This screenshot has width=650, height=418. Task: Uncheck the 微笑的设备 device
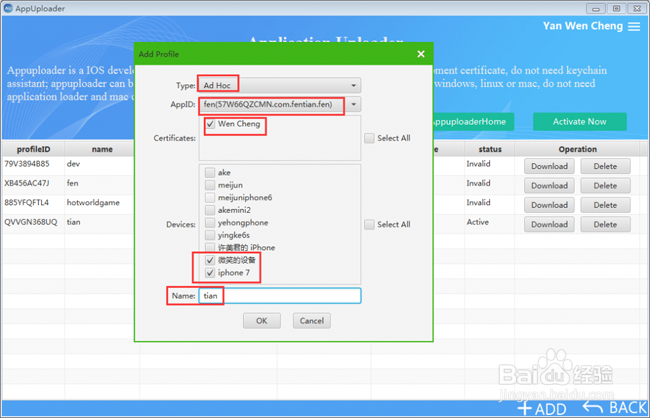210,260
